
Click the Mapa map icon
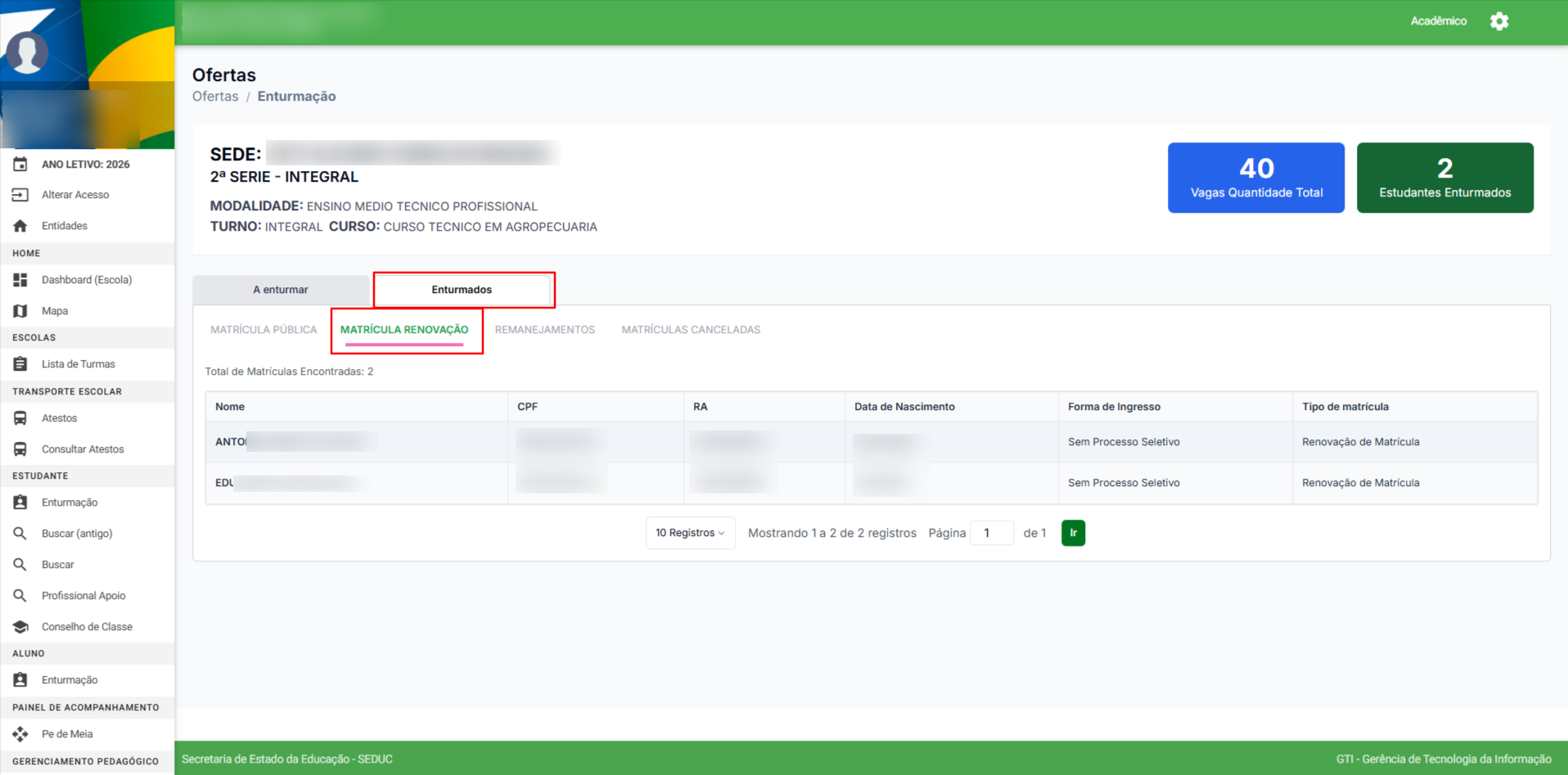[20, 311]
